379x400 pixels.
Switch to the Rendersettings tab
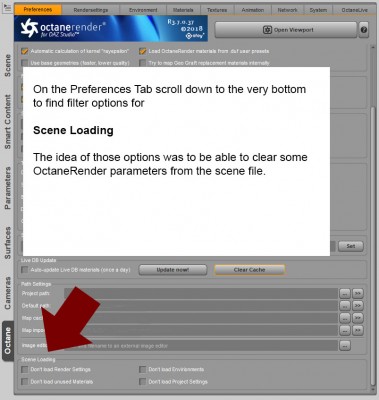90,10
